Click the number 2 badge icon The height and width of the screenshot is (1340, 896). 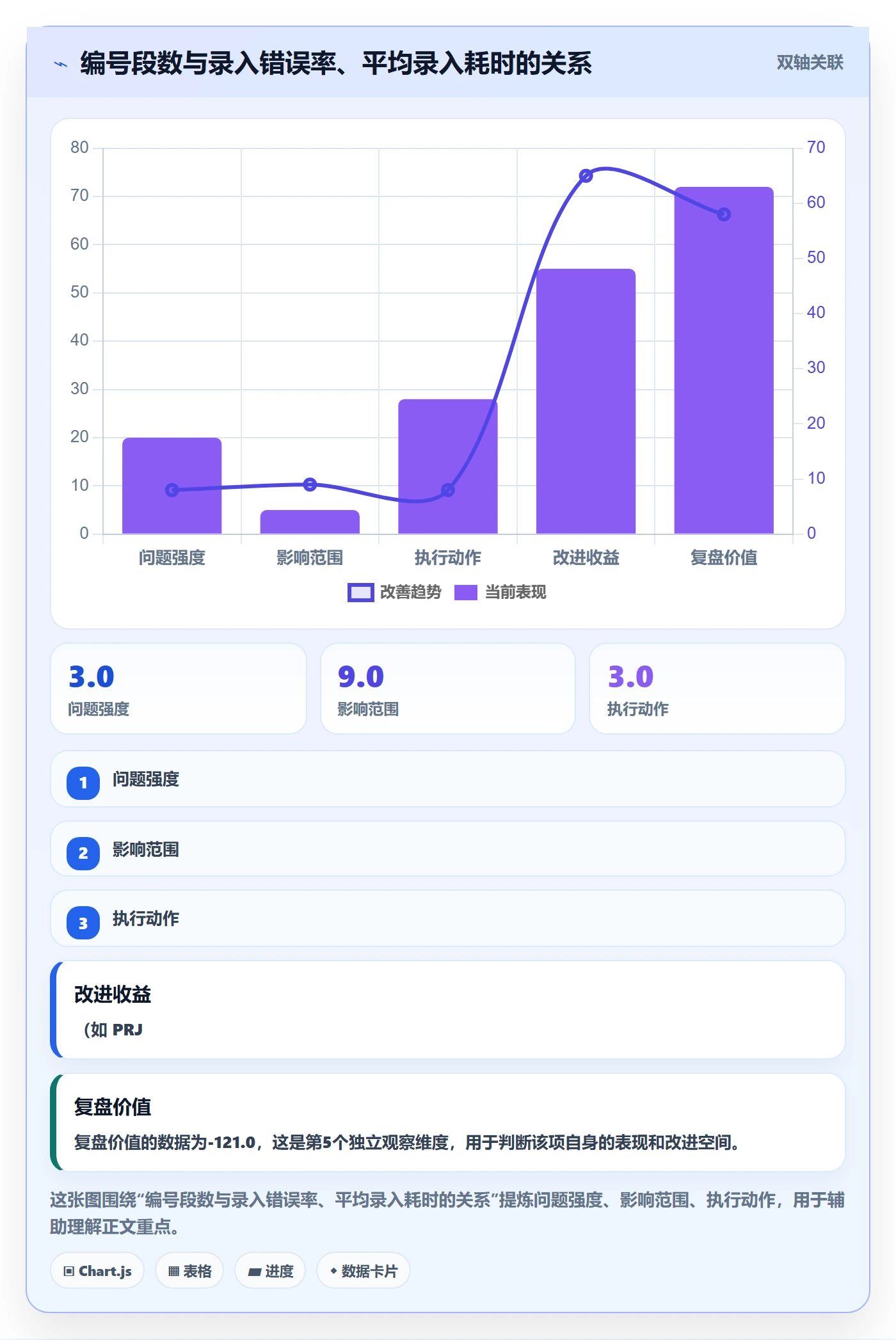(83, 853)
